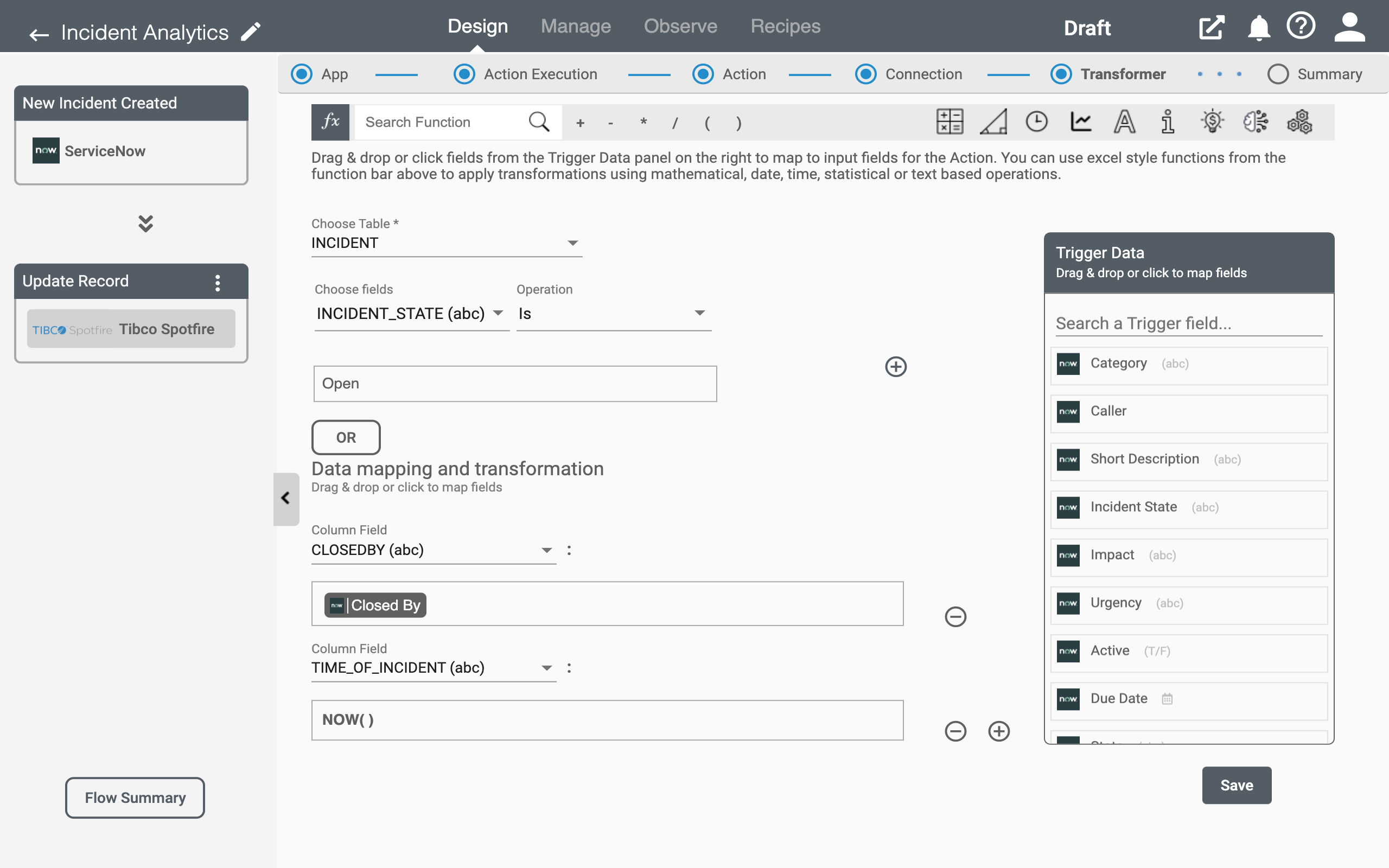Switch to the Observe tab
1389x868 pixels.
coord(680,27)
